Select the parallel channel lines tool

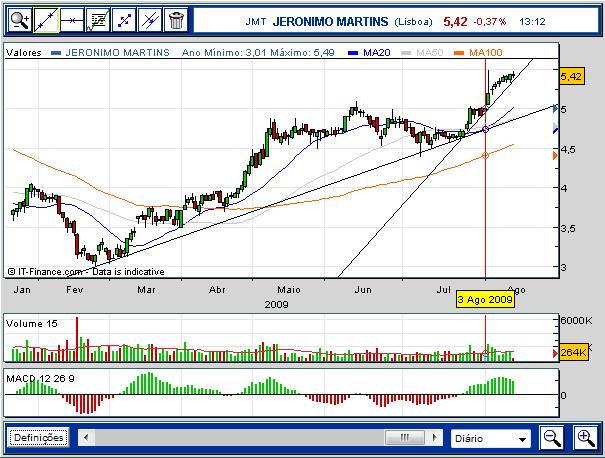150,20
